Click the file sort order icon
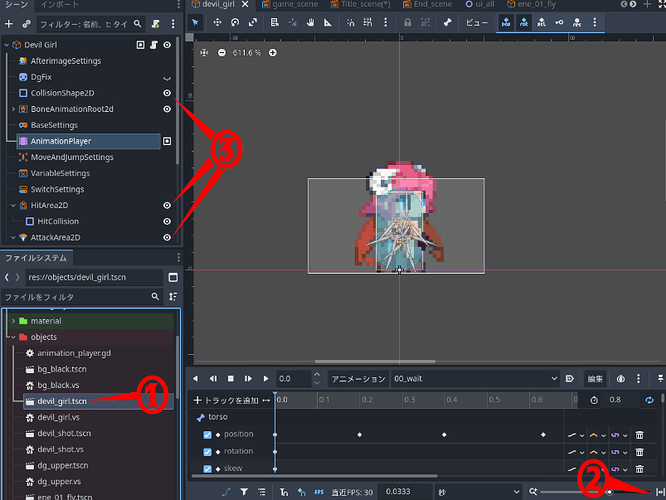 [173, 297]
